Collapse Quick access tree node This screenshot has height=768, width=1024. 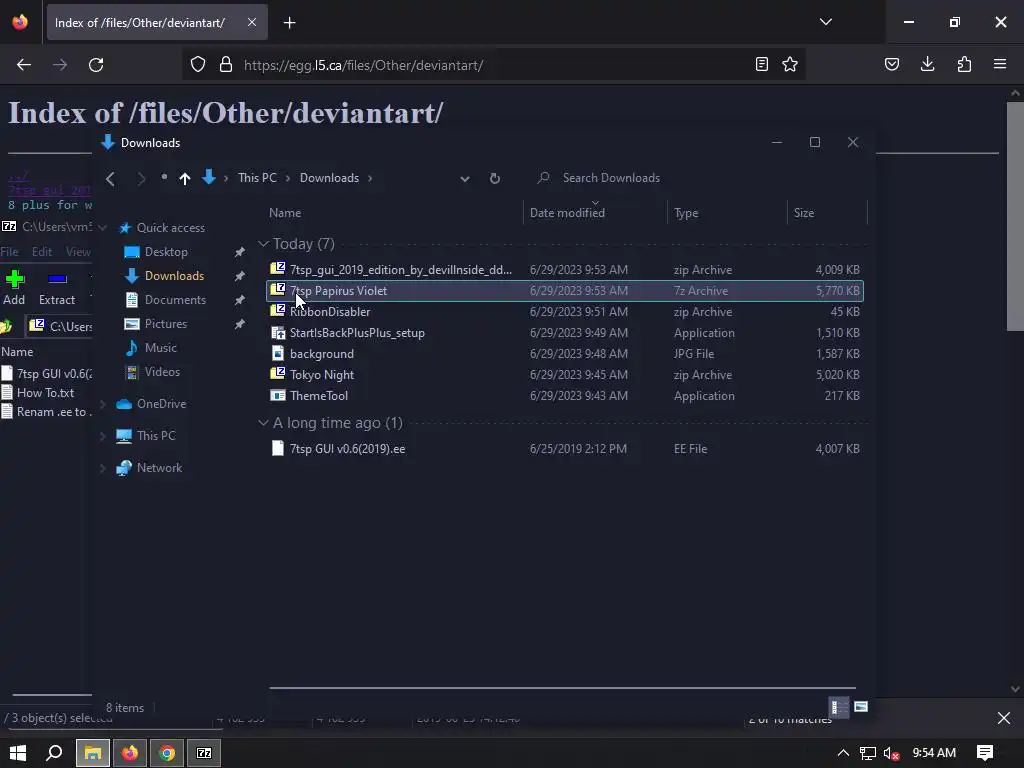103,228
